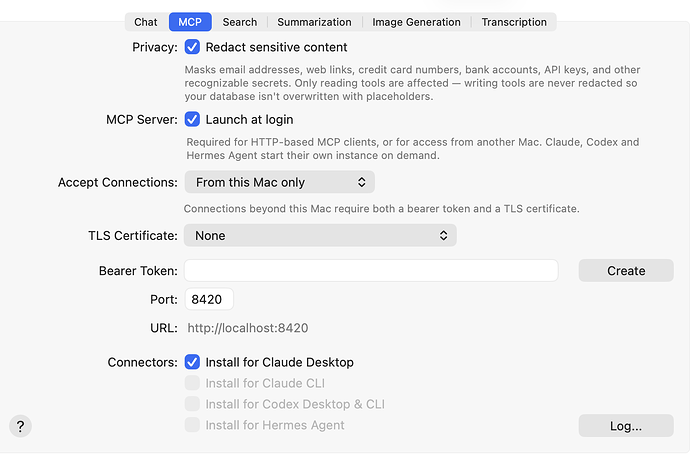Click the URL: label

click(164, 328)
